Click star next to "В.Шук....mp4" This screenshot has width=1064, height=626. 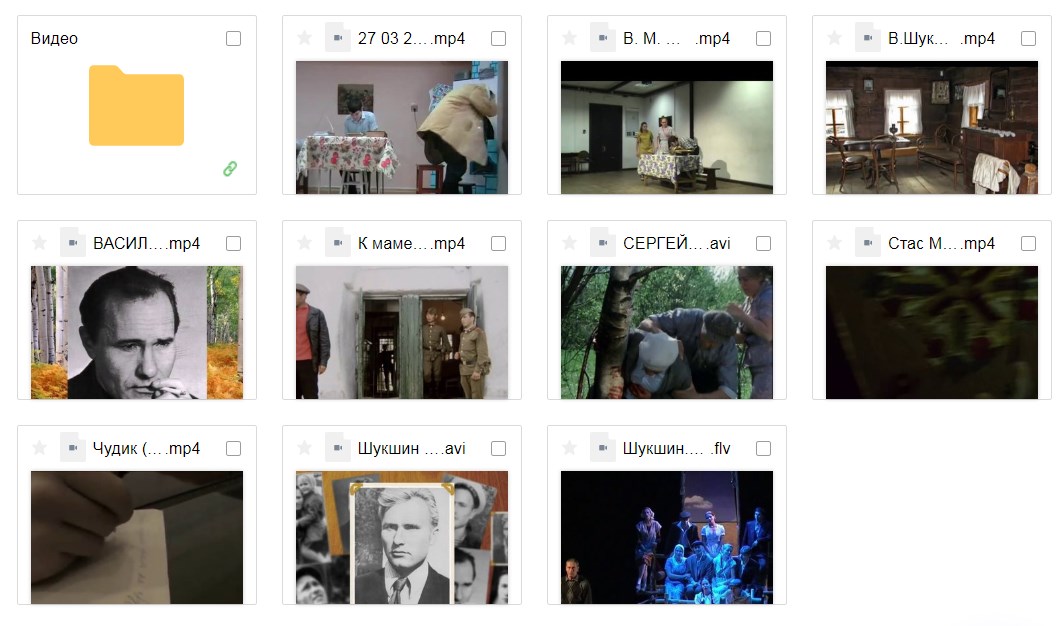coord(835,38)
